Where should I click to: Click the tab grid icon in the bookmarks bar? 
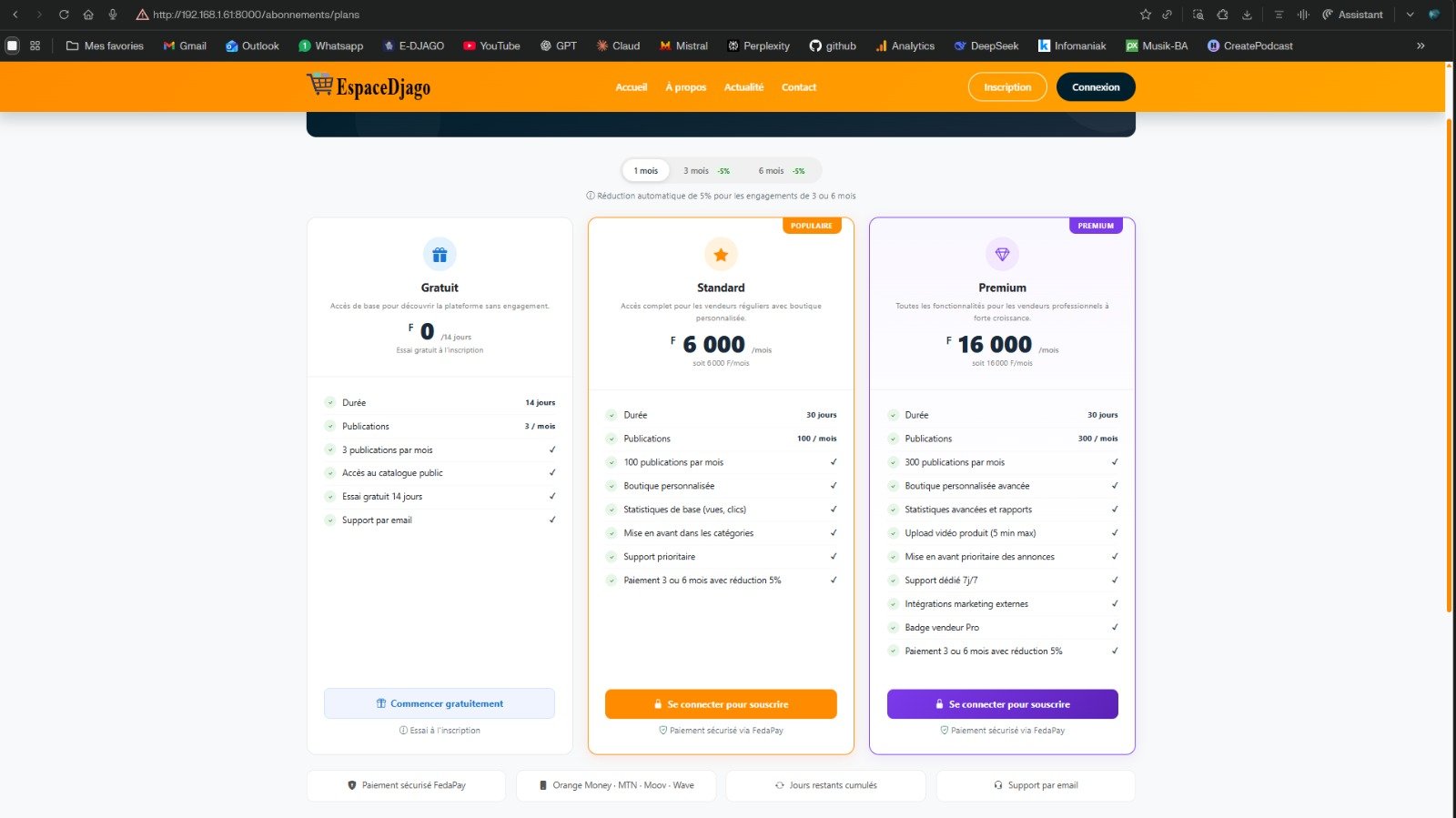tap(35, 45)
